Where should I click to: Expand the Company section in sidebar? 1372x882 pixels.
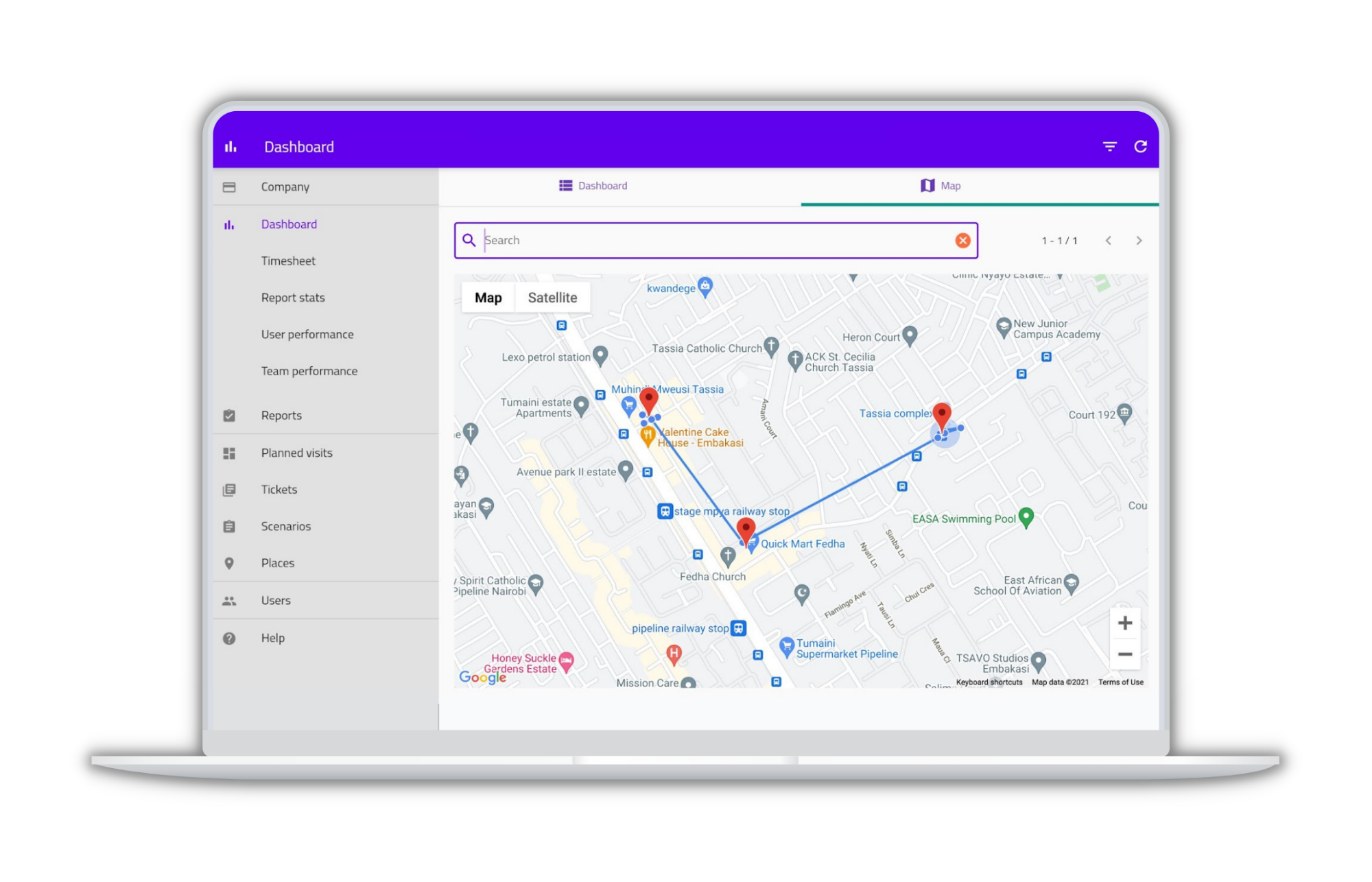click(x=285, y=186)
